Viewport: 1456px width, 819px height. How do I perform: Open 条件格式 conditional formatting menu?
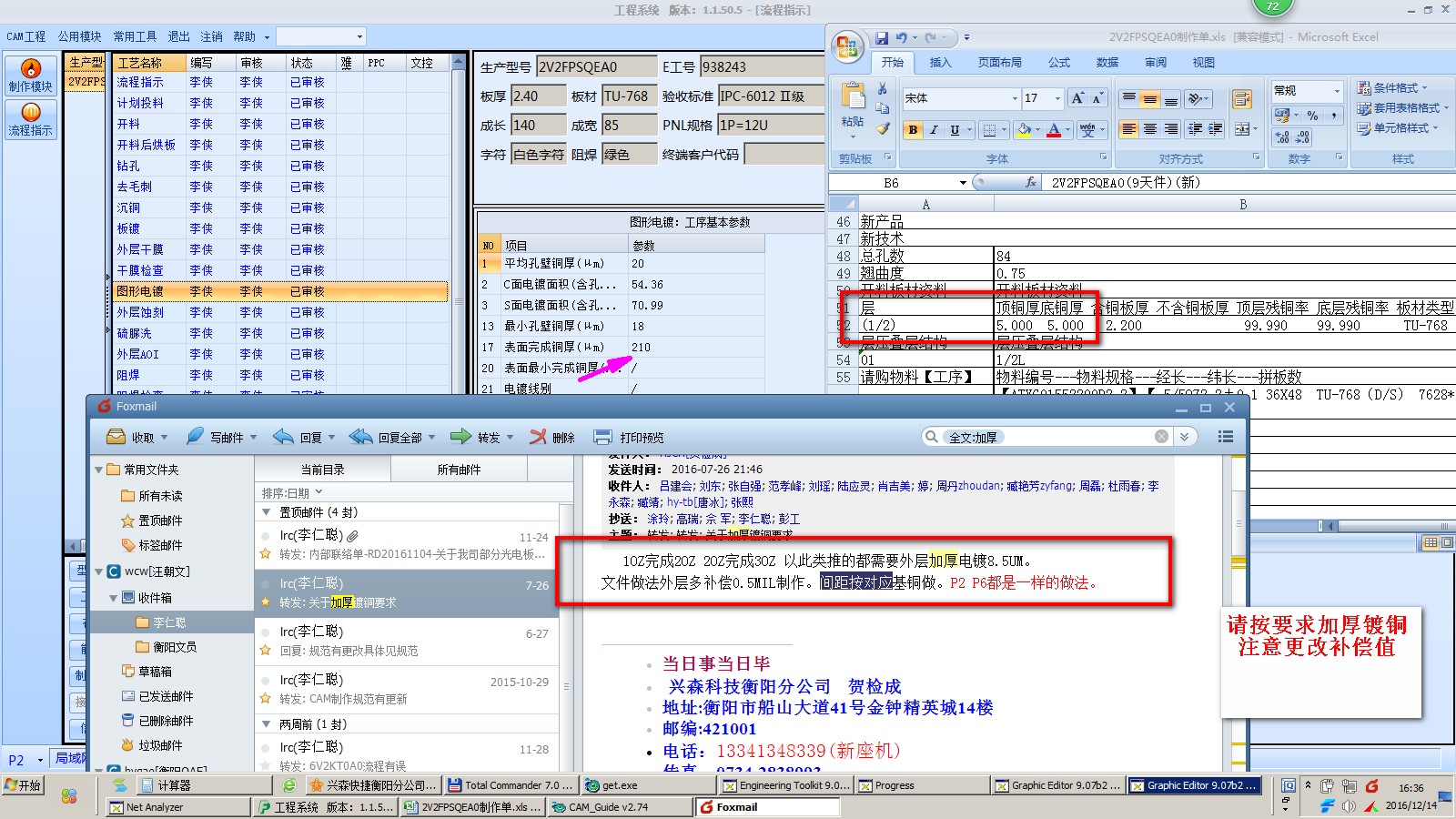1391,88
